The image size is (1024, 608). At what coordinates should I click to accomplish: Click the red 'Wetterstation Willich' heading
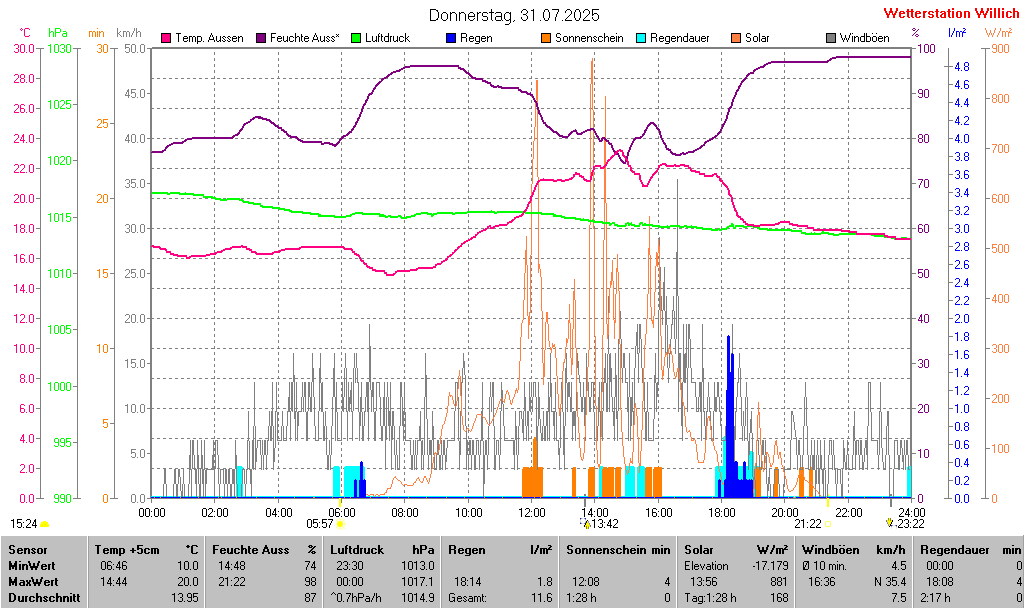coord(951,13)
